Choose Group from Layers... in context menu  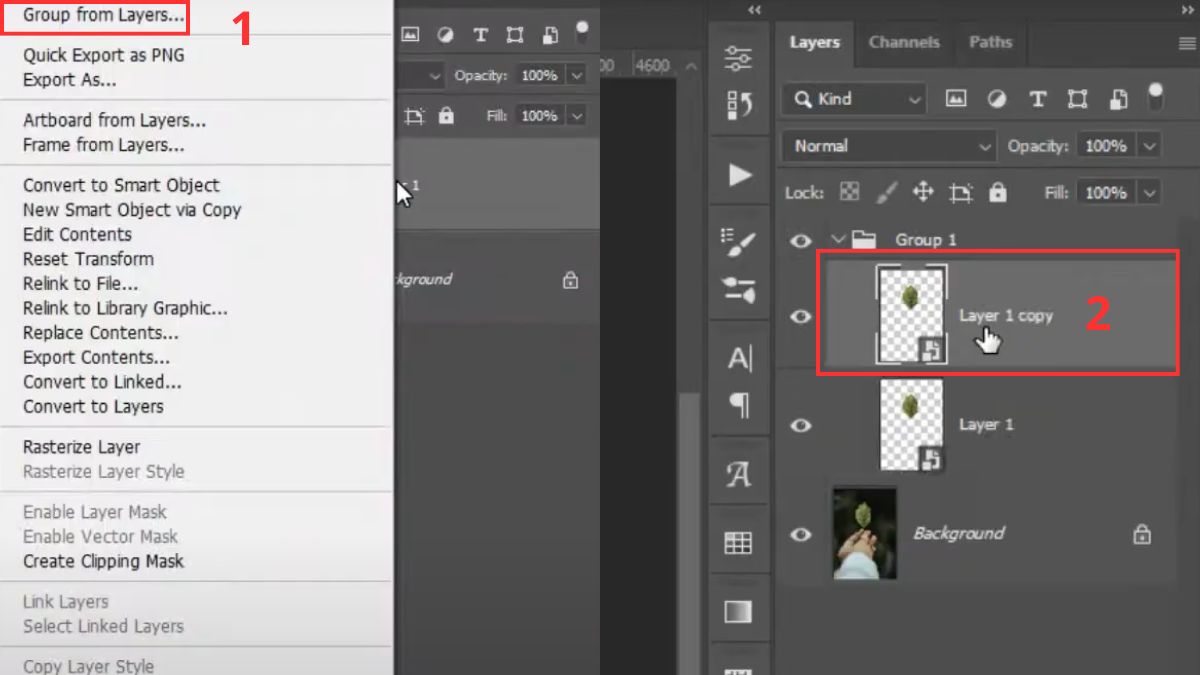[103, 16]
